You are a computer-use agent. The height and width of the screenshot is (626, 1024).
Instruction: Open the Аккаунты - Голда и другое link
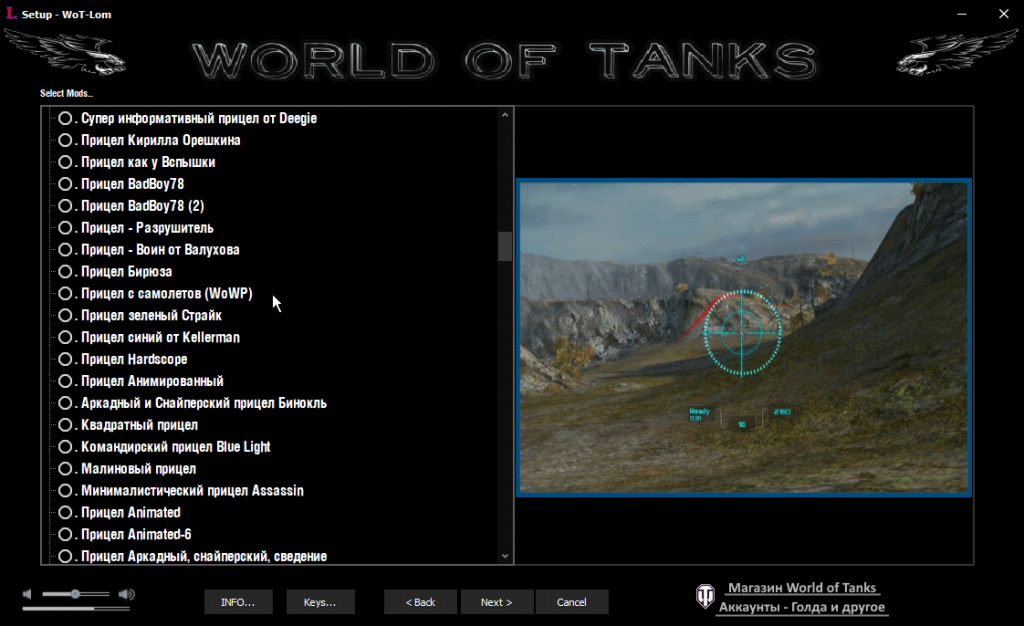click(x=802, y=607)
